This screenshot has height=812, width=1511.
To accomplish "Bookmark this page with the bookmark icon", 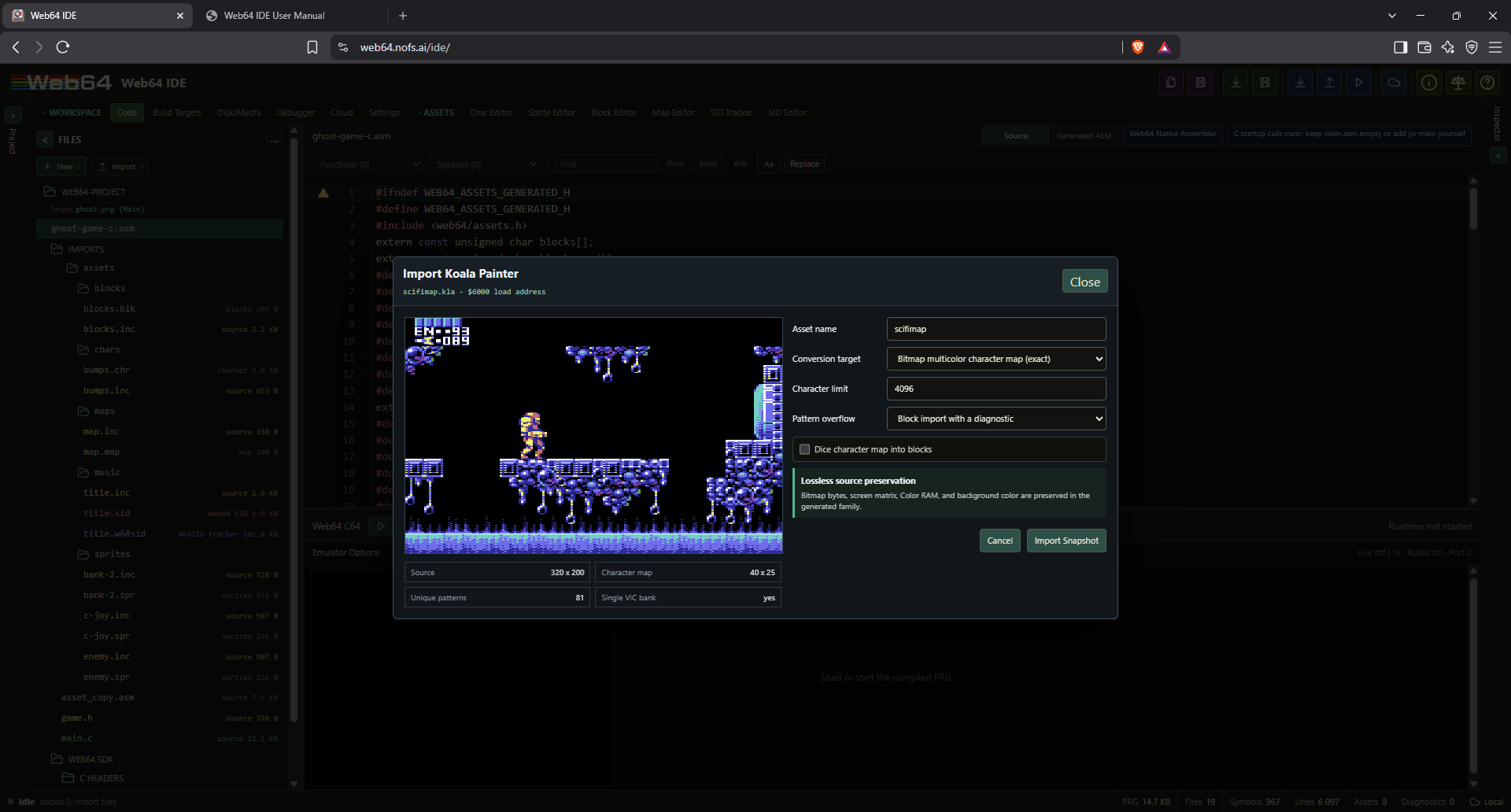I will click(312, 47).
